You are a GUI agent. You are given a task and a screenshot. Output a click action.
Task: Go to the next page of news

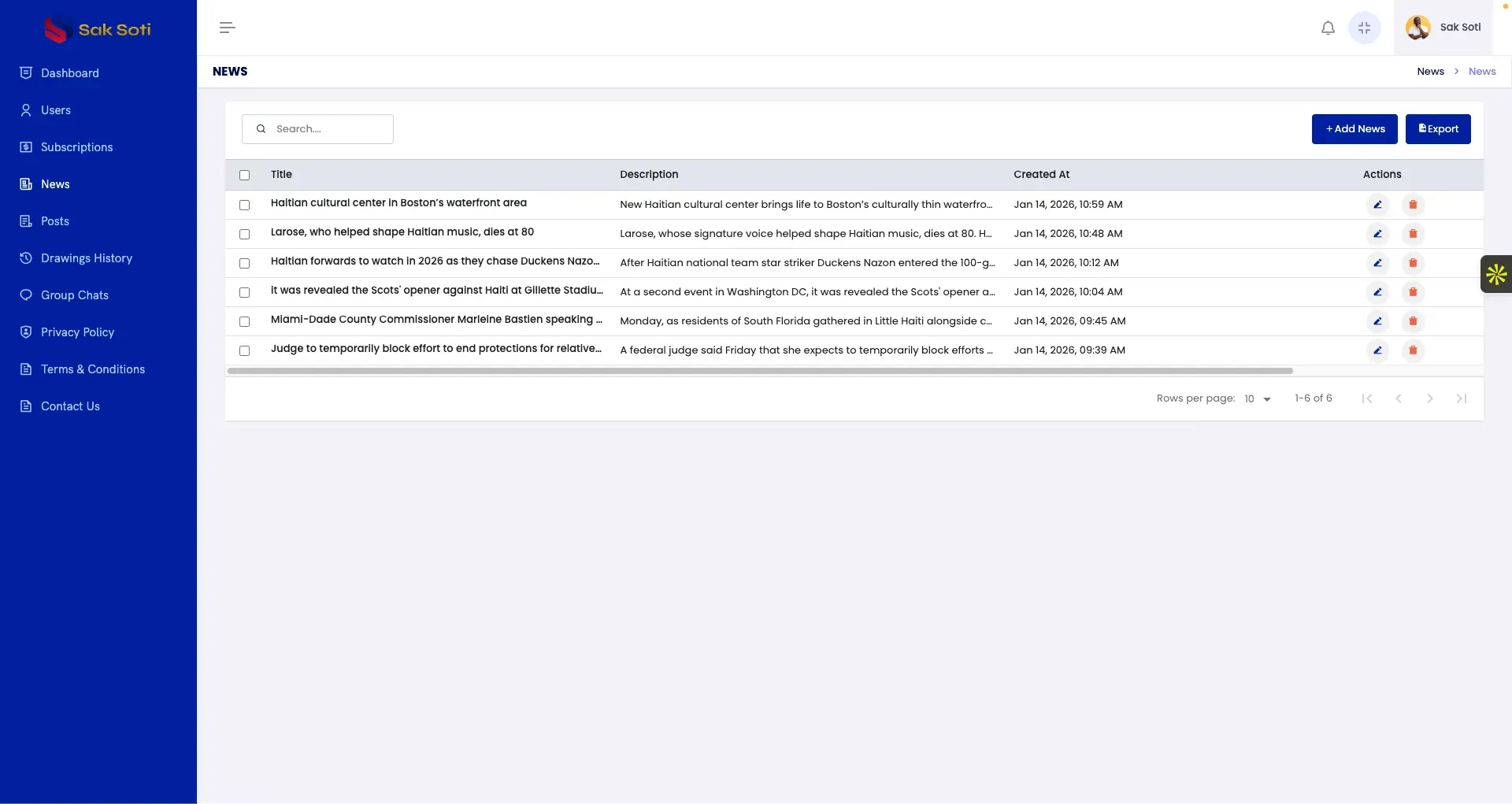tap(1430, 398)
